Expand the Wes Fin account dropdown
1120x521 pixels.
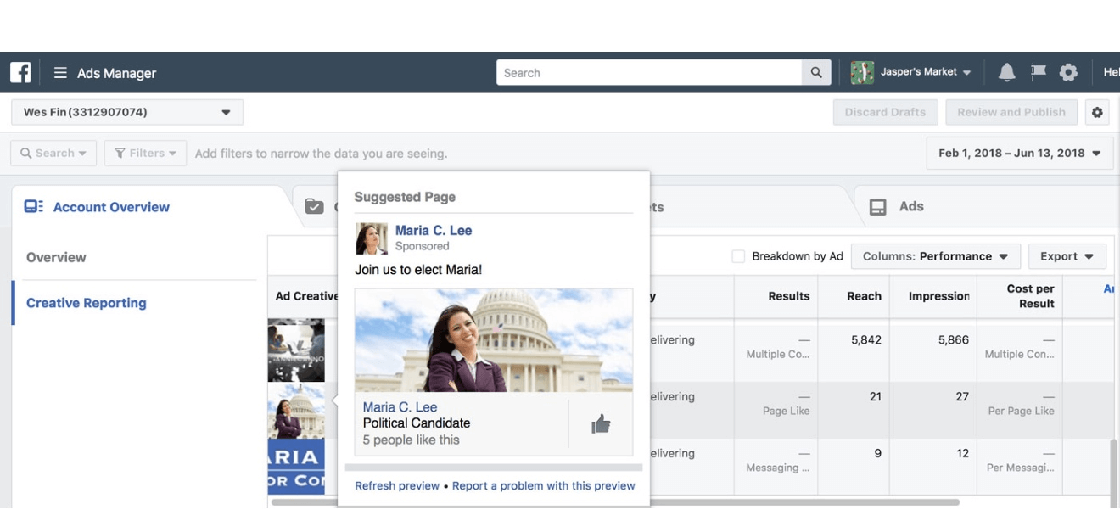click(127, 112)
